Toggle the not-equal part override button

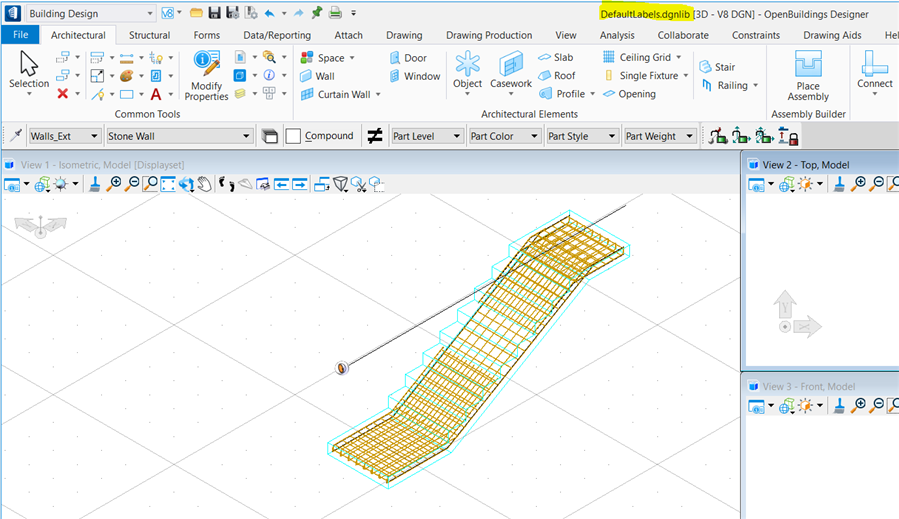tap(375, 136)
